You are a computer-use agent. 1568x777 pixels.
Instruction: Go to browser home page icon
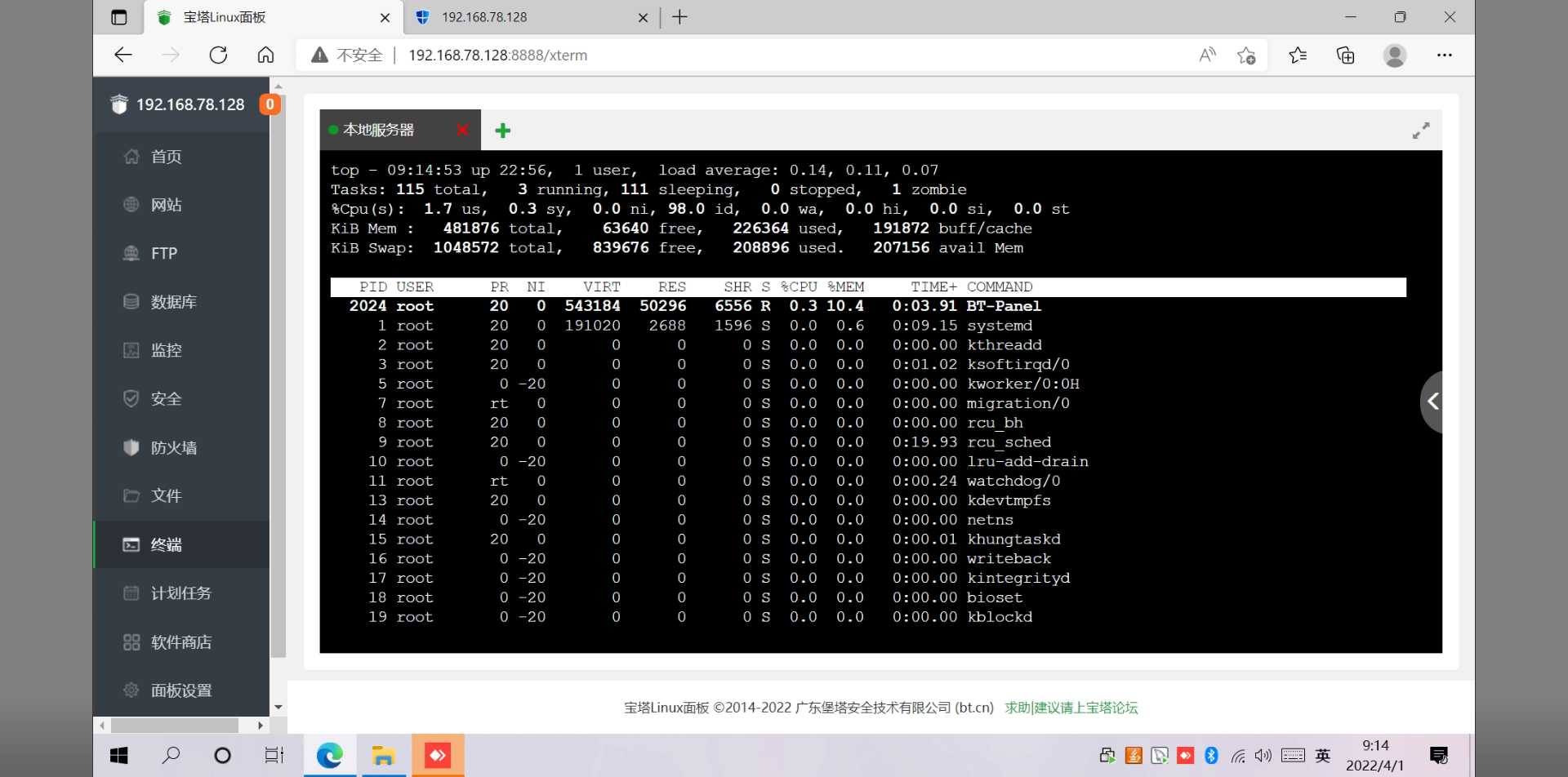(265, 55)
